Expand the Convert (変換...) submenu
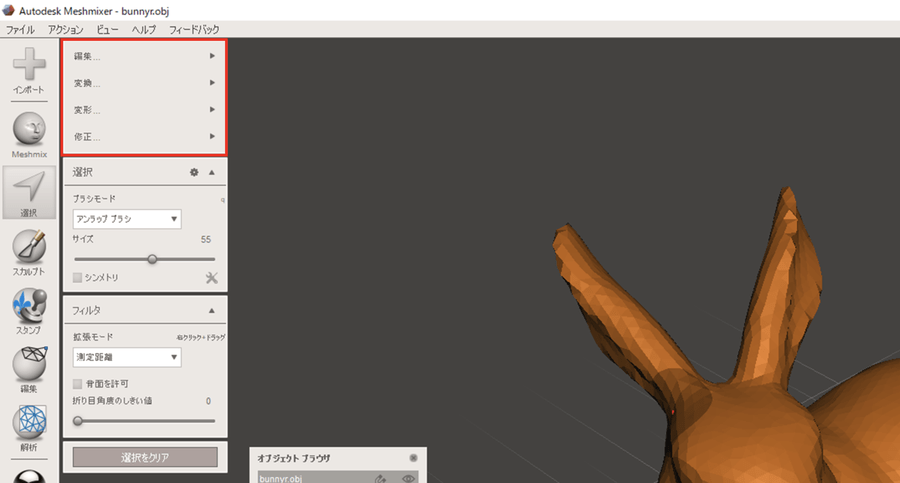900x483 pixels. pyautogui.click(x=144, y=83)
